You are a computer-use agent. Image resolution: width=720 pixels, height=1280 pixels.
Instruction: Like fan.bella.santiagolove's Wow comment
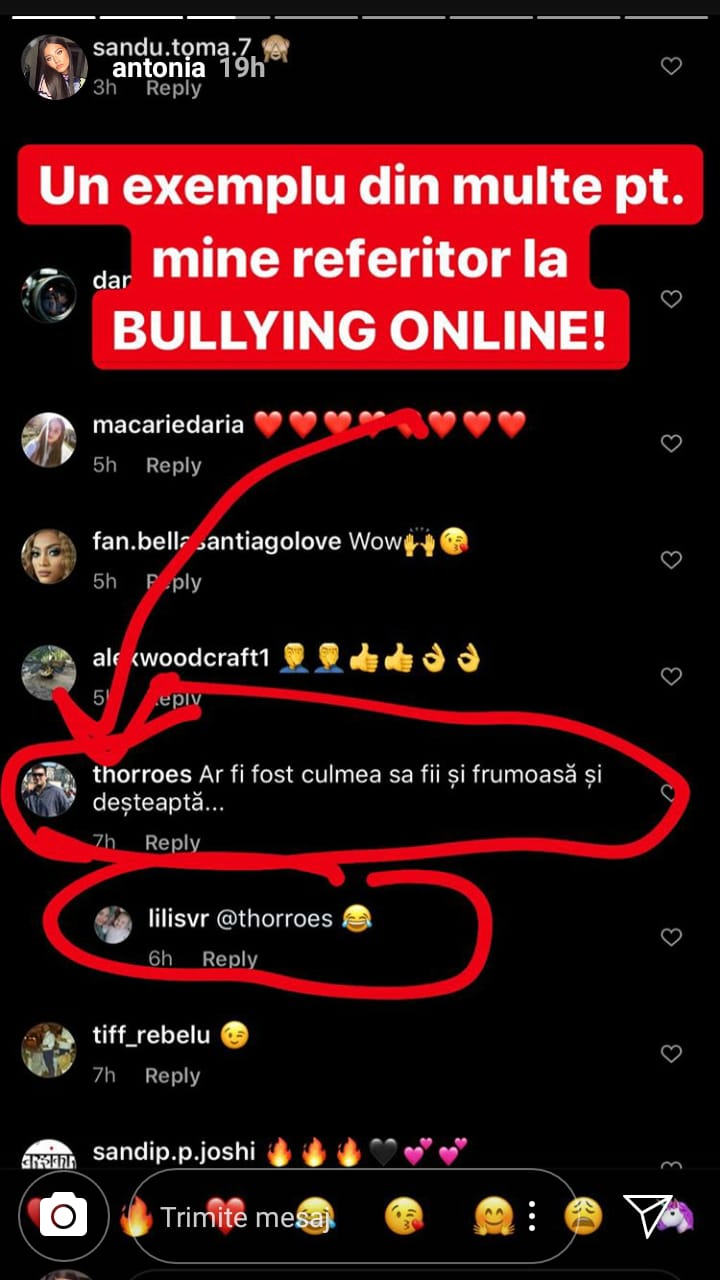tap(671, 560)
